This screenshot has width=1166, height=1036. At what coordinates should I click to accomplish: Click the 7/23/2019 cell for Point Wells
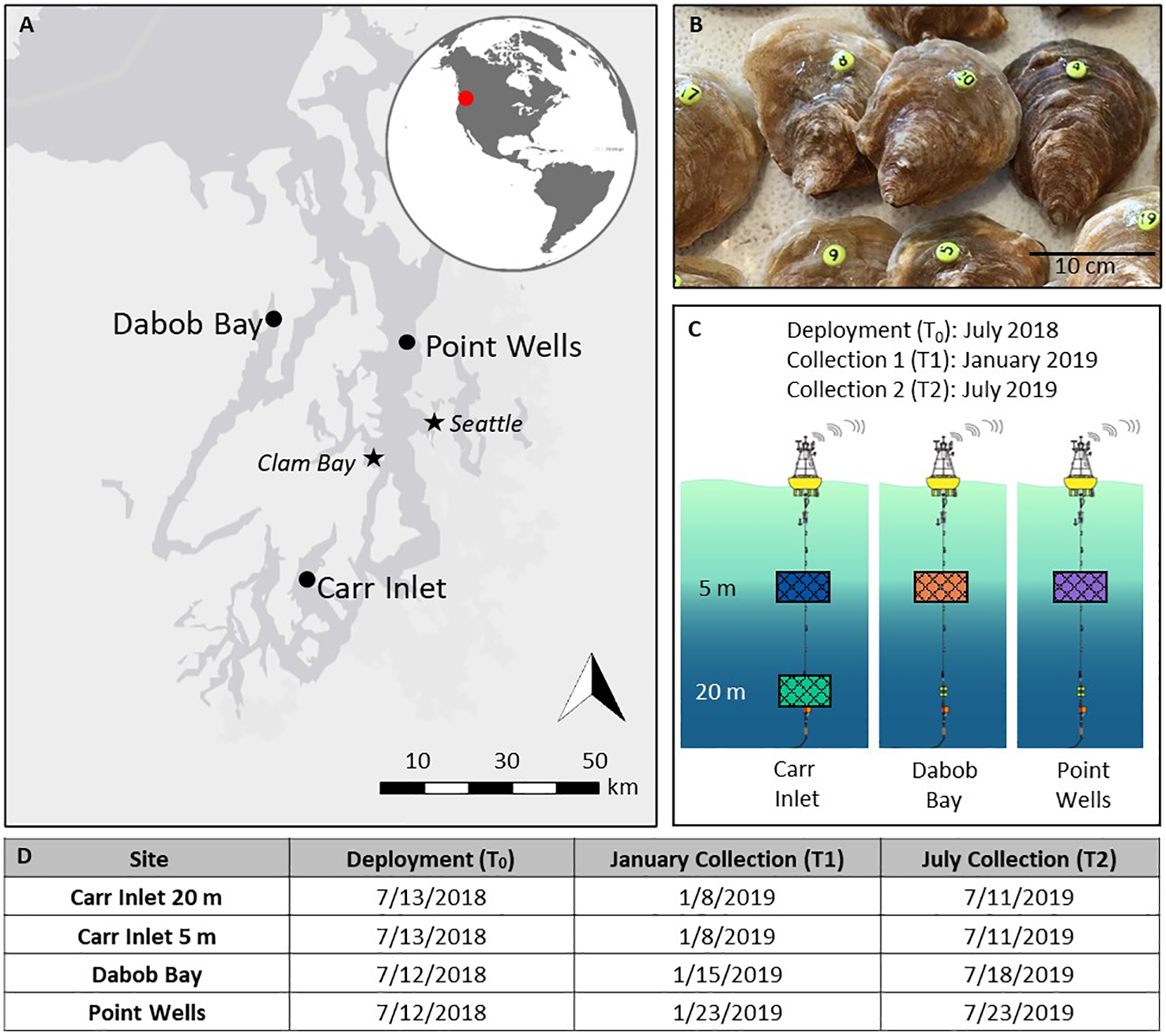coord(1018,1012)
